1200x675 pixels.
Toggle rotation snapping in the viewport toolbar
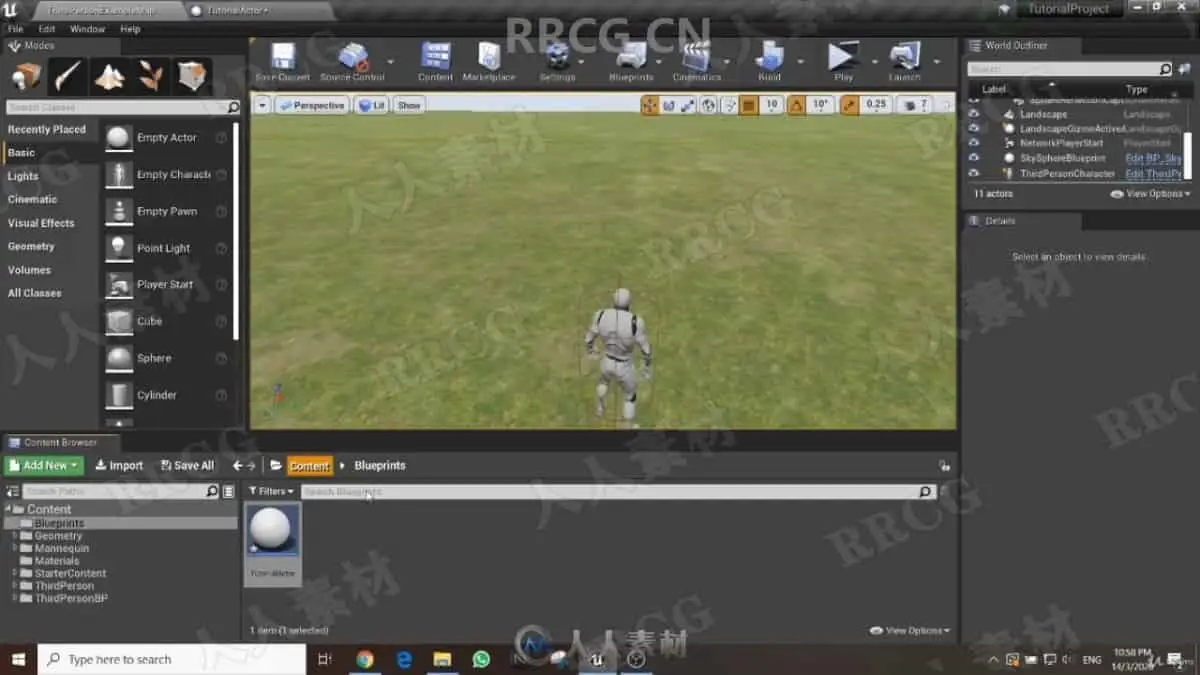tap(797, 105)
